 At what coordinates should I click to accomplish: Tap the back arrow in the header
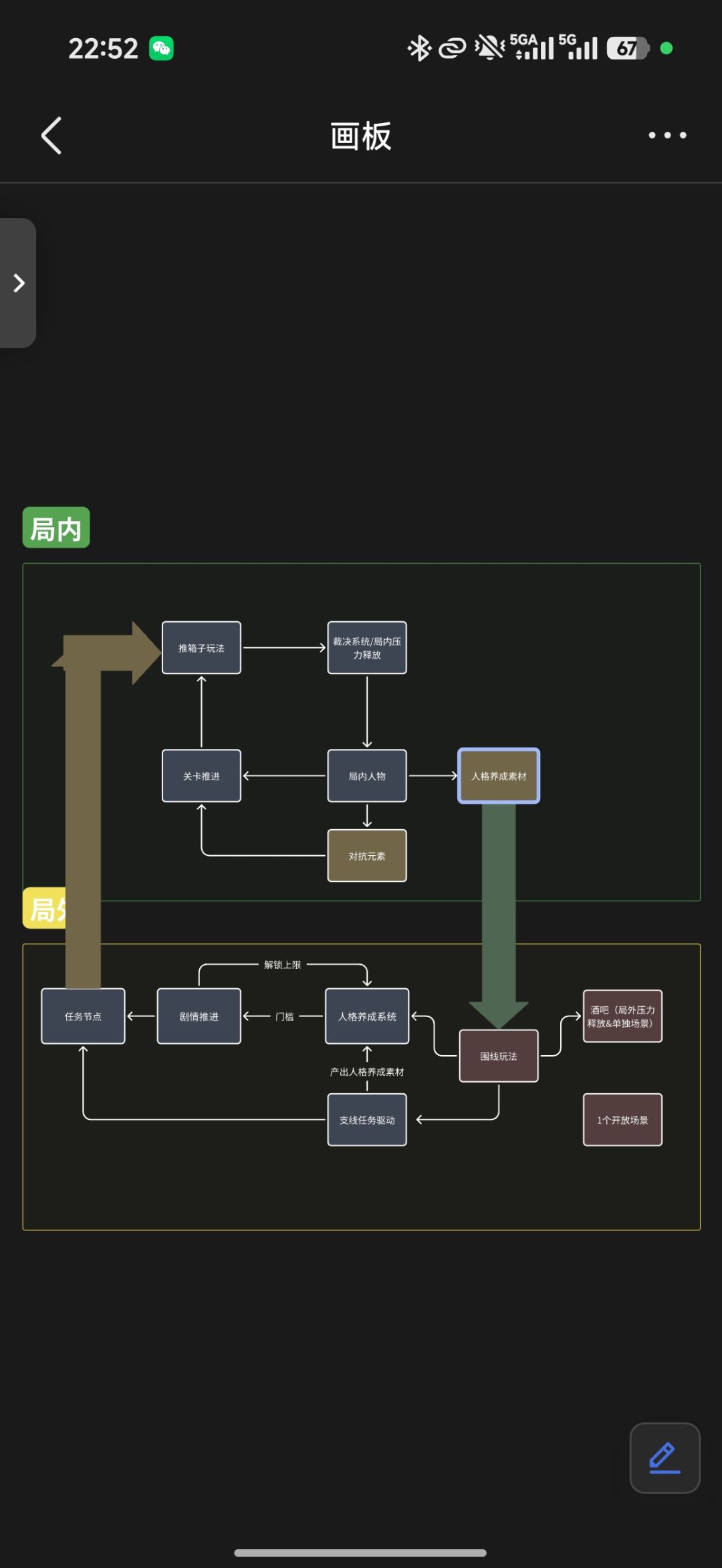pos(51,136)
